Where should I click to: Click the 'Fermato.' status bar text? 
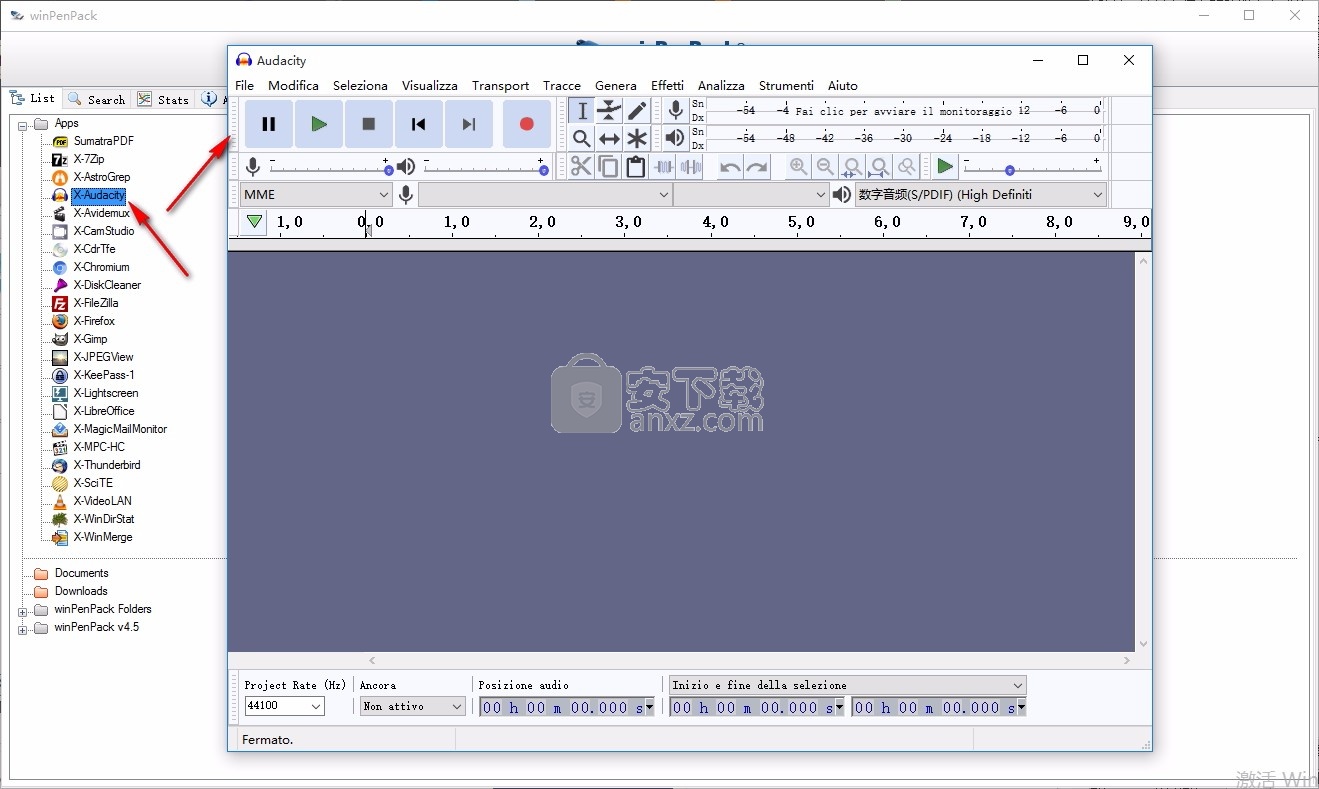click(x=268, y=740)
